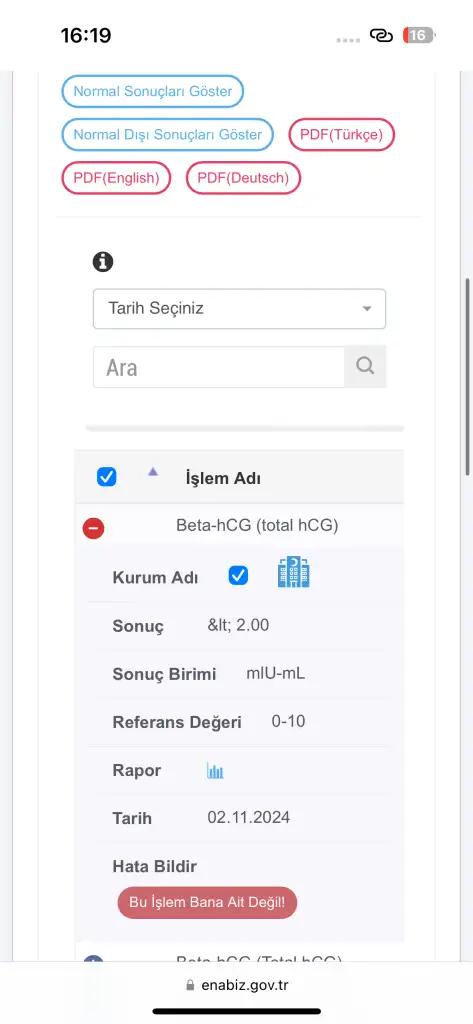
Task: Open the Rapor bar chart icon
Action: tap(215, 771)
